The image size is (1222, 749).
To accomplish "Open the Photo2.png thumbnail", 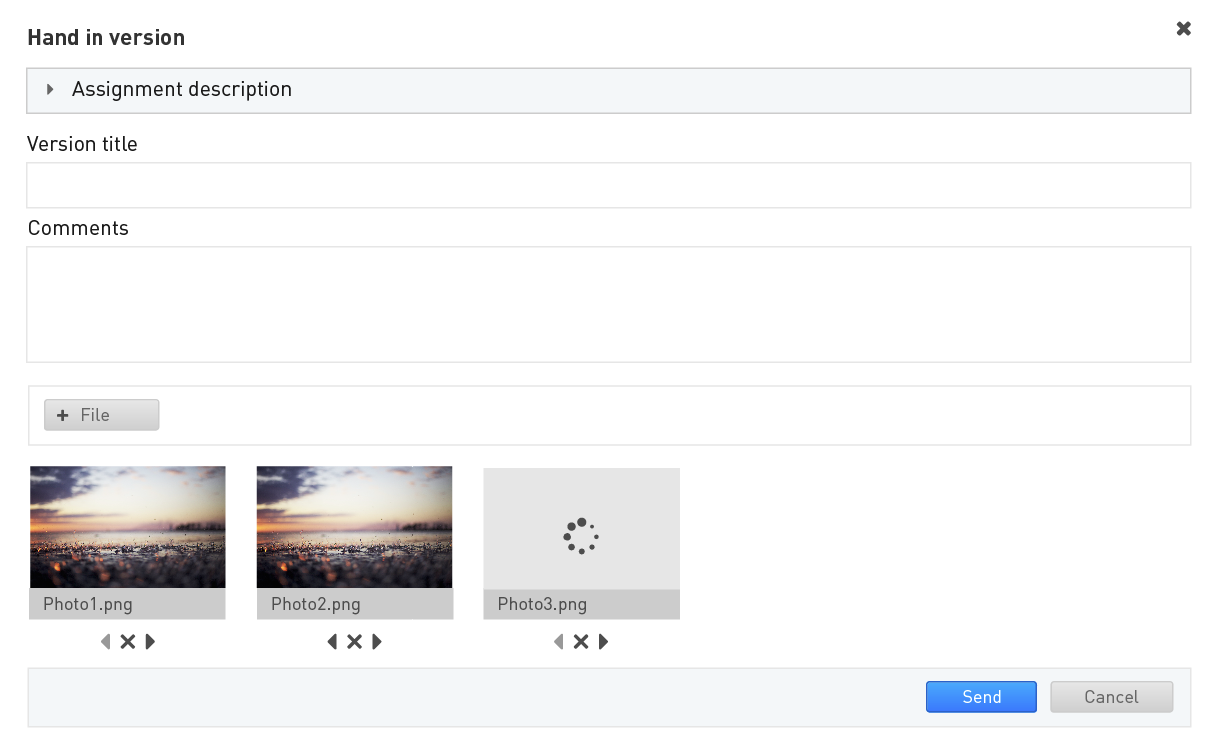I will (x=354, y=527).
